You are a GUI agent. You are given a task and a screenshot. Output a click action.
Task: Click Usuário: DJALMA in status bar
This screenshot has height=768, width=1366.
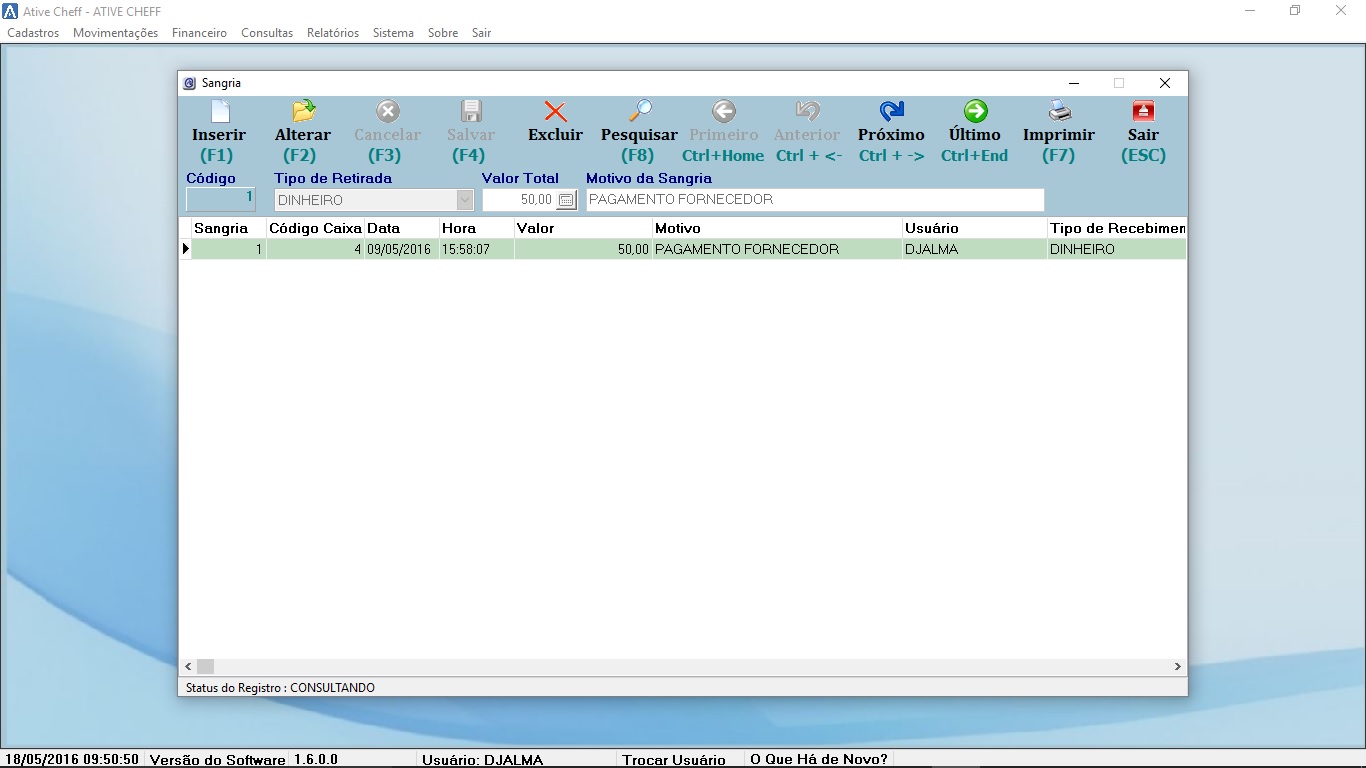[x=482, y=760]
